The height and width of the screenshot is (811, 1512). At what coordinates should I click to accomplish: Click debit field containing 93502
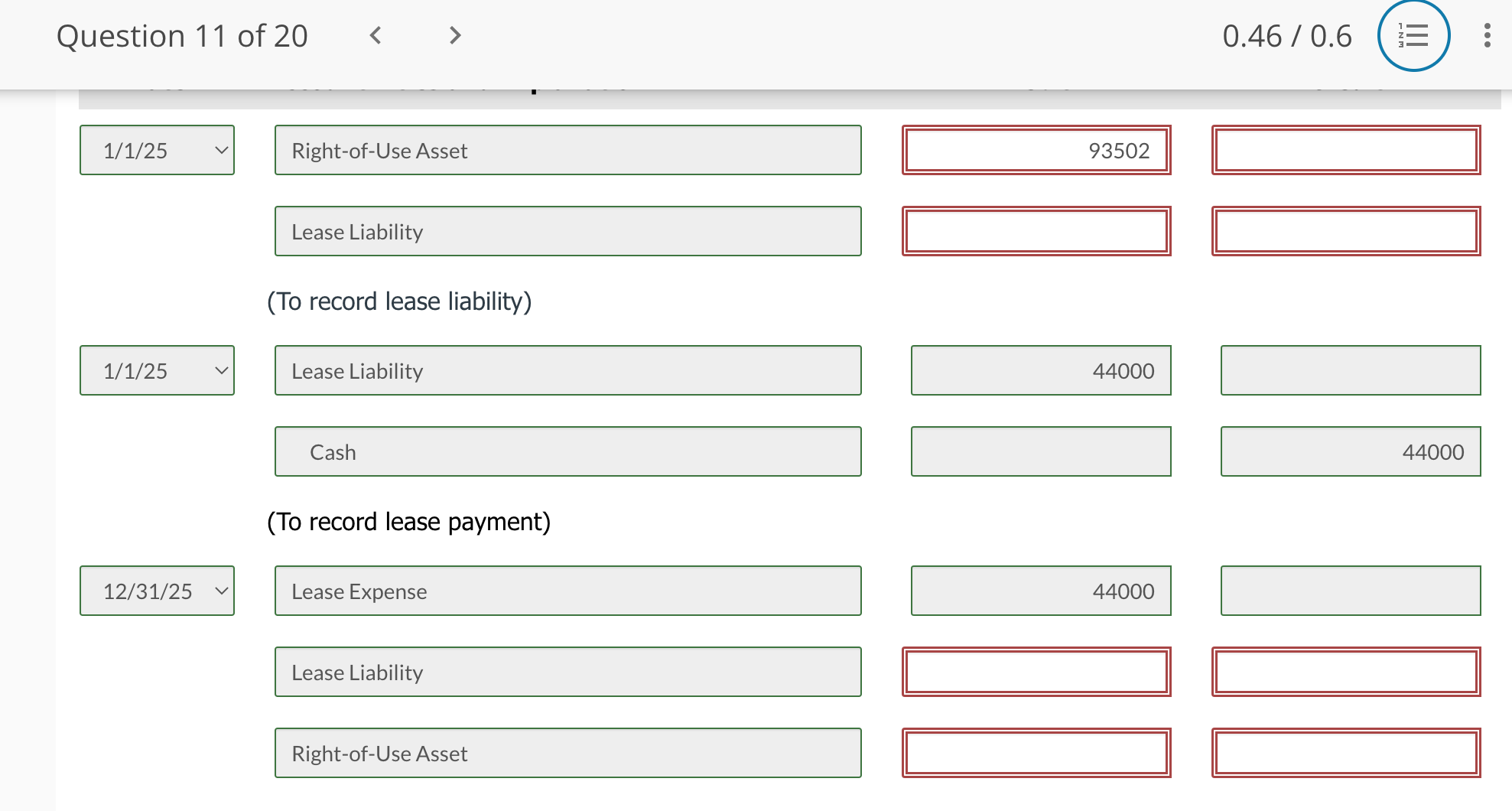[x=1036, y=150]
